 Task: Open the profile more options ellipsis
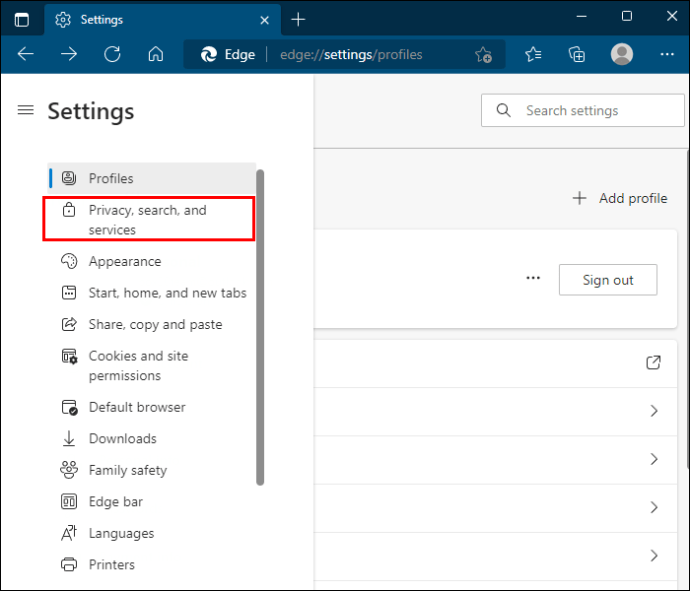pos(534,279)
